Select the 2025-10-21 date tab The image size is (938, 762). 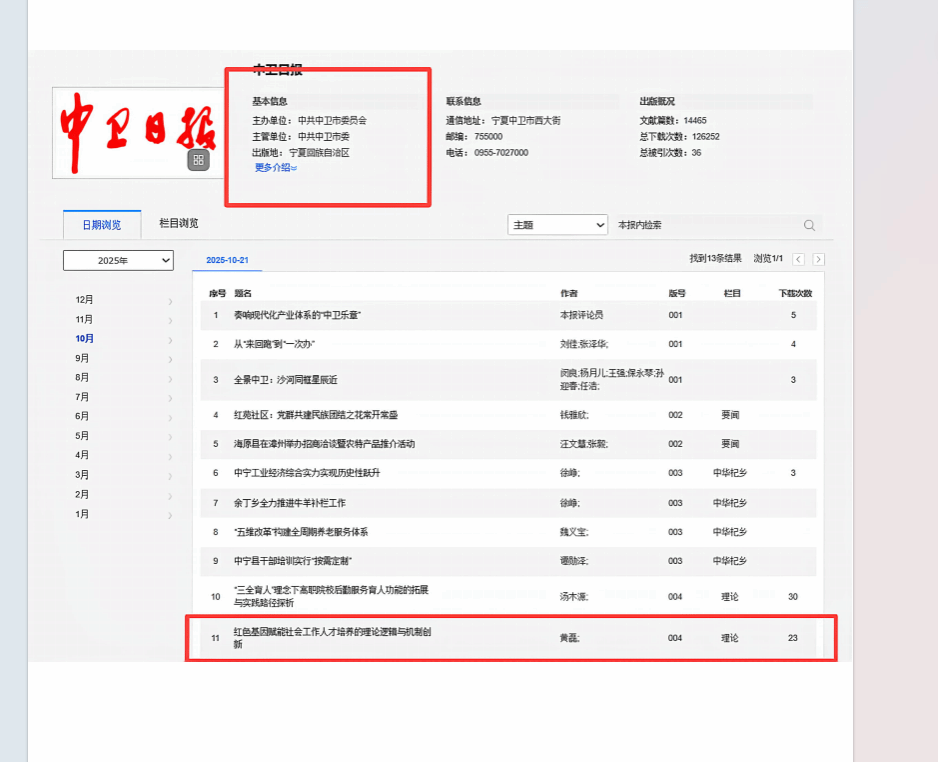click(227, 260)
